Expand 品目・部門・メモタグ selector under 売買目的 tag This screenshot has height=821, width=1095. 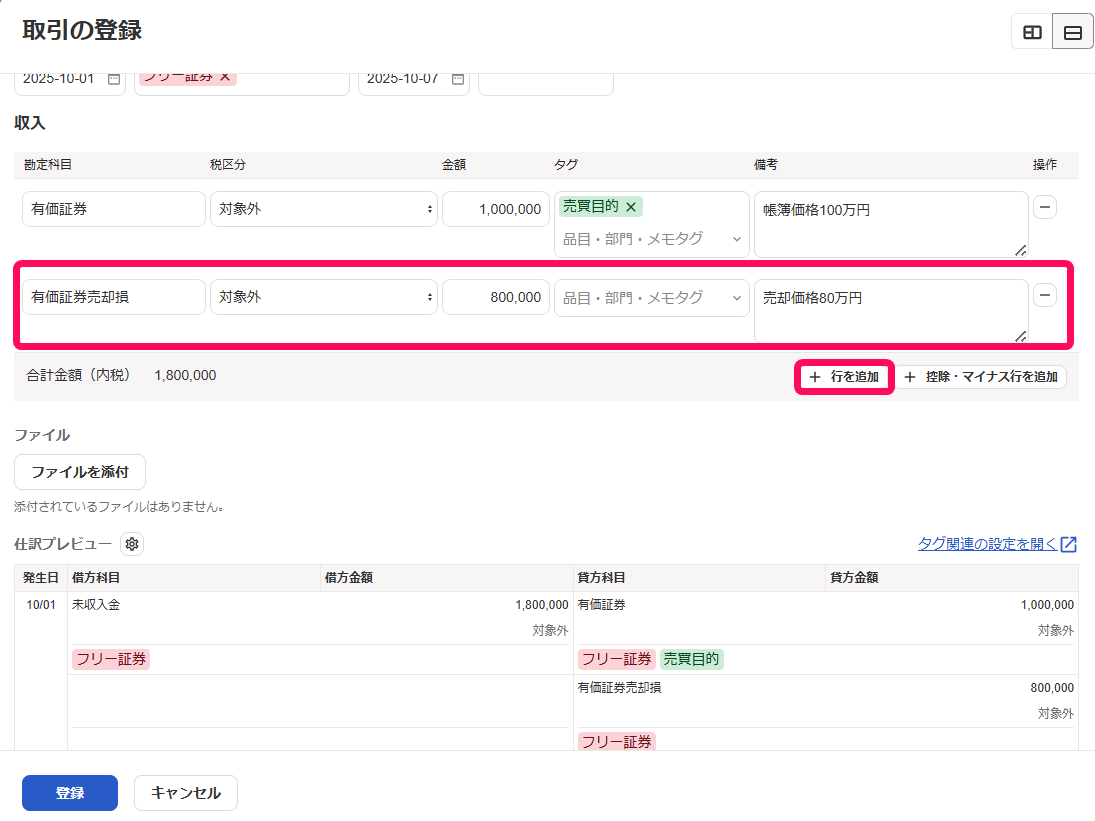(x=652, y=239)
